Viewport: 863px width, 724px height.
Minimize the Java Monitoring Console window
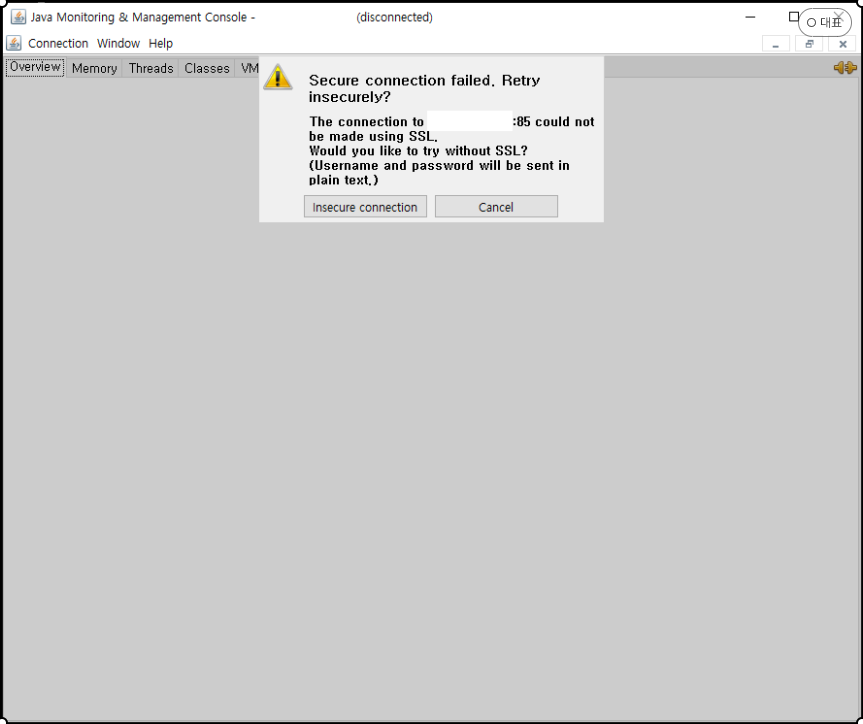click(750, 17)
